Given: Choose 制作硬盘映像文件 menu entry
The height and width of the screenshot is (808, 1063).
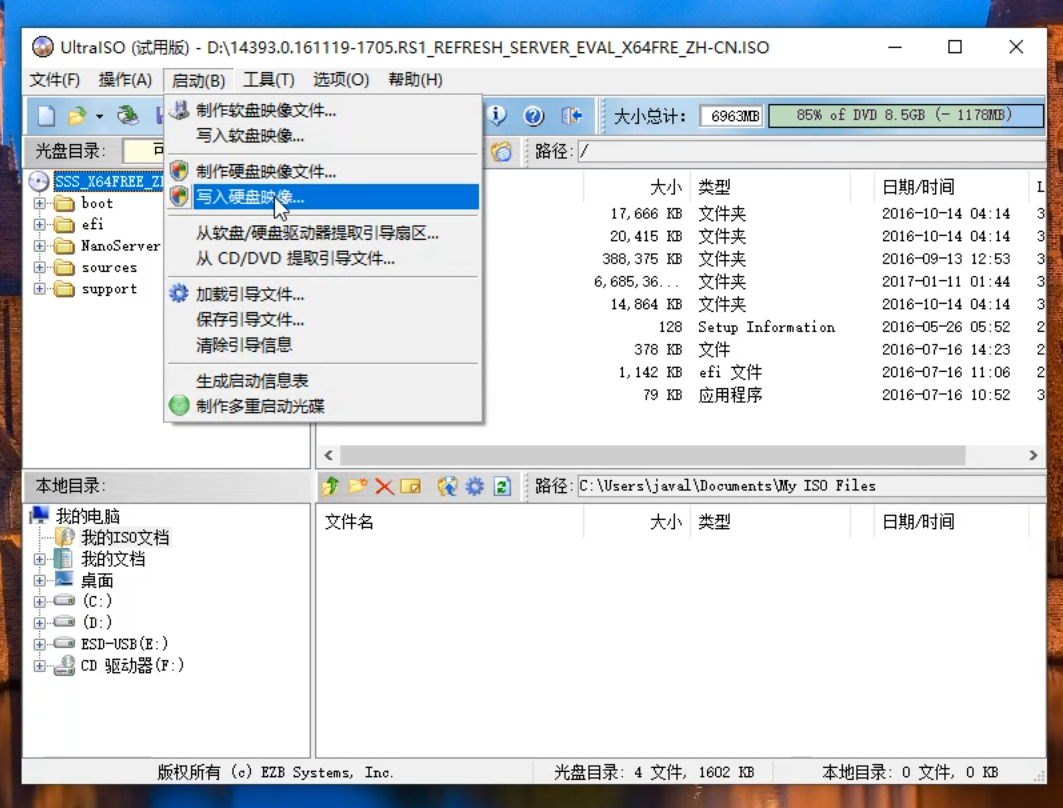Looking at the screenshot, I should click(x=323, y=171).
